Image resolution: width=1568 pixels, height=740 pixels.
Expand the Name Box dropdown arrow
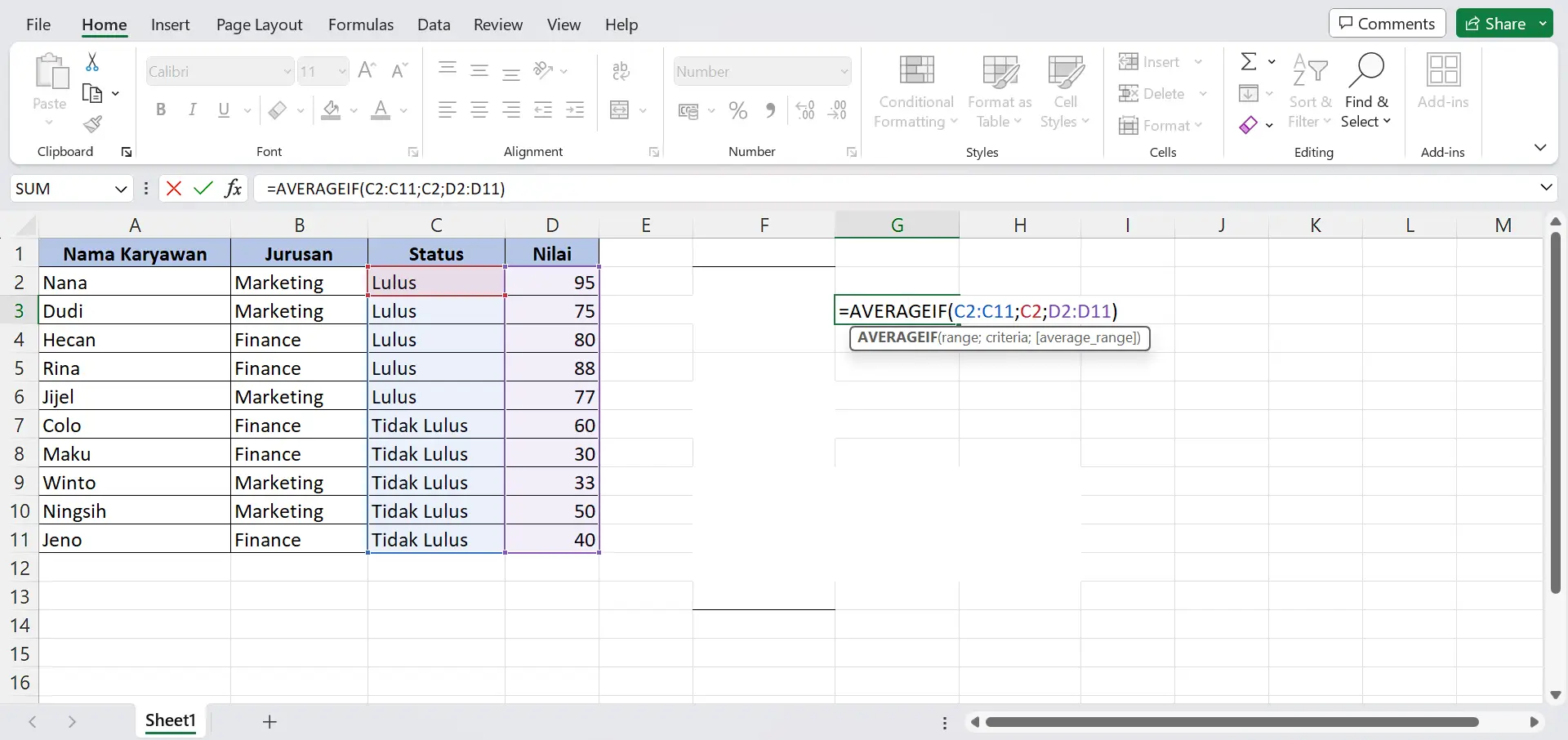(x=121, y=189)
